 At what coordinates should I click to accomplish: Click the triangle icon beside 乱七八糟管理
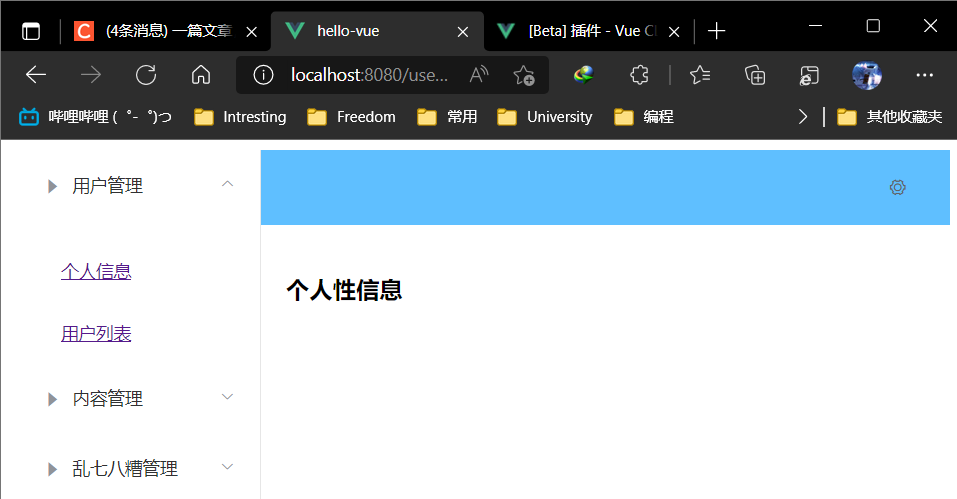pos(52,469)
